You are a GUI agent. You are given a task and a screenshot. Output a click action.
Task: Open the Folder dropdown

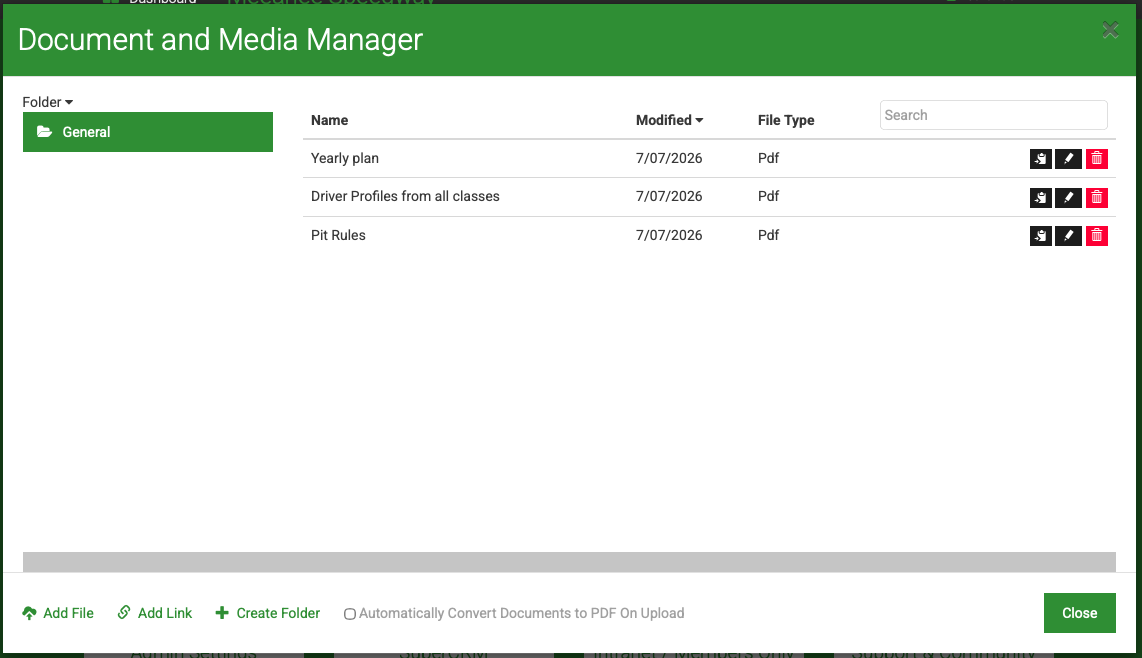47,102
